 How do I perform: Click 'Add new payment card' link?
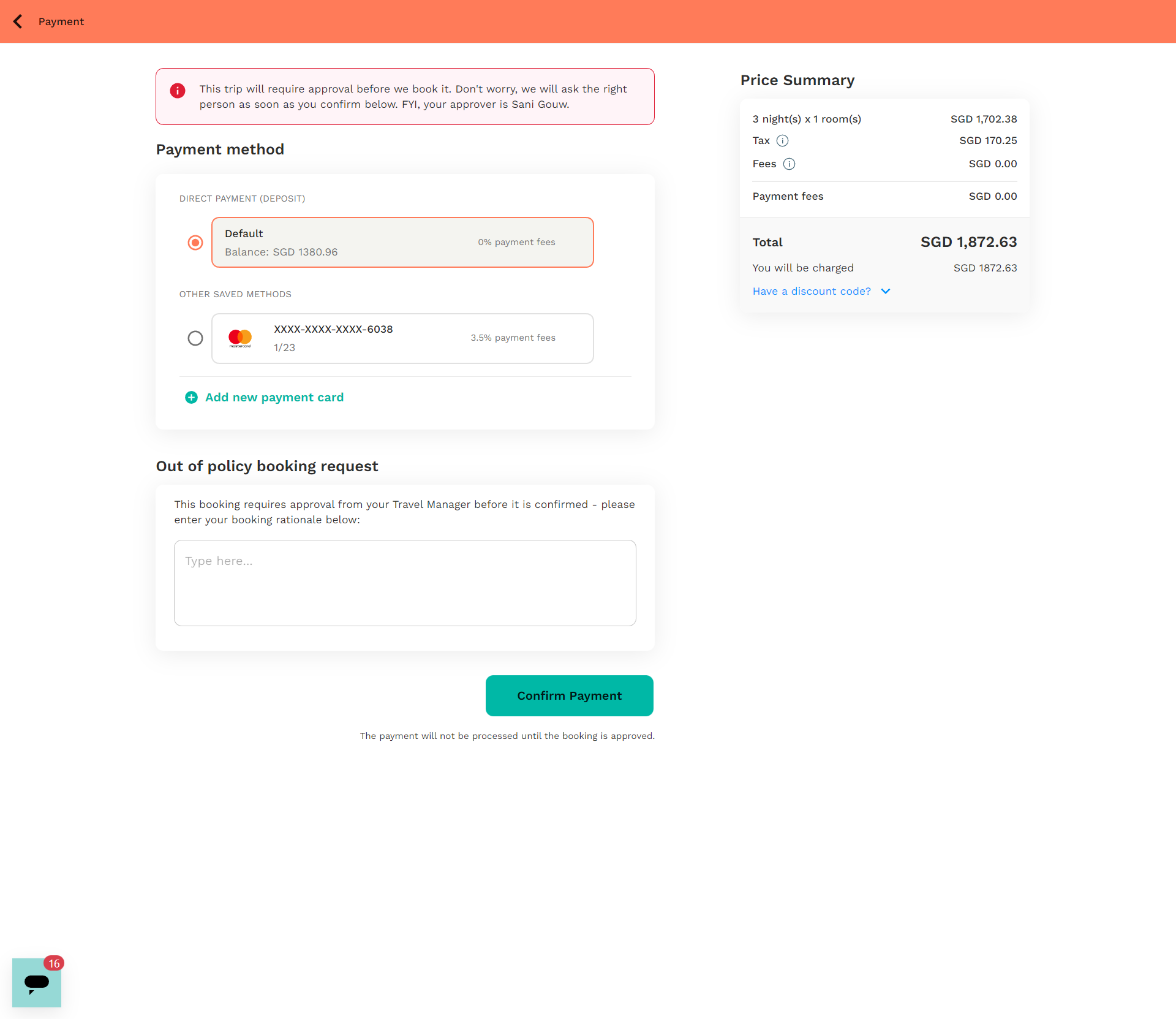point(274,398)
